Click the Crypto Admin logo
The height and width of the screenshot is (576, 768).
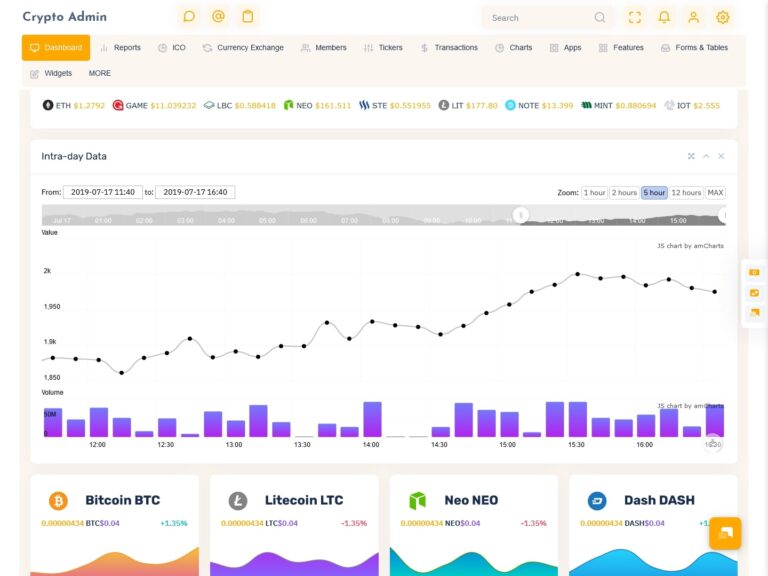pyautogui.click(x=65, y=17)
